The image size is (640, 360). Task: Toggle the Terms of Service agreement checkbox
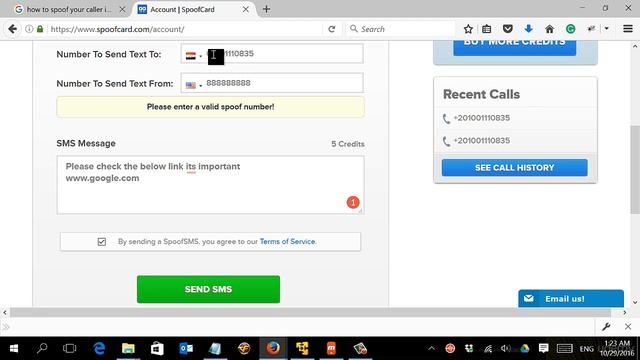tap(102, 242)
